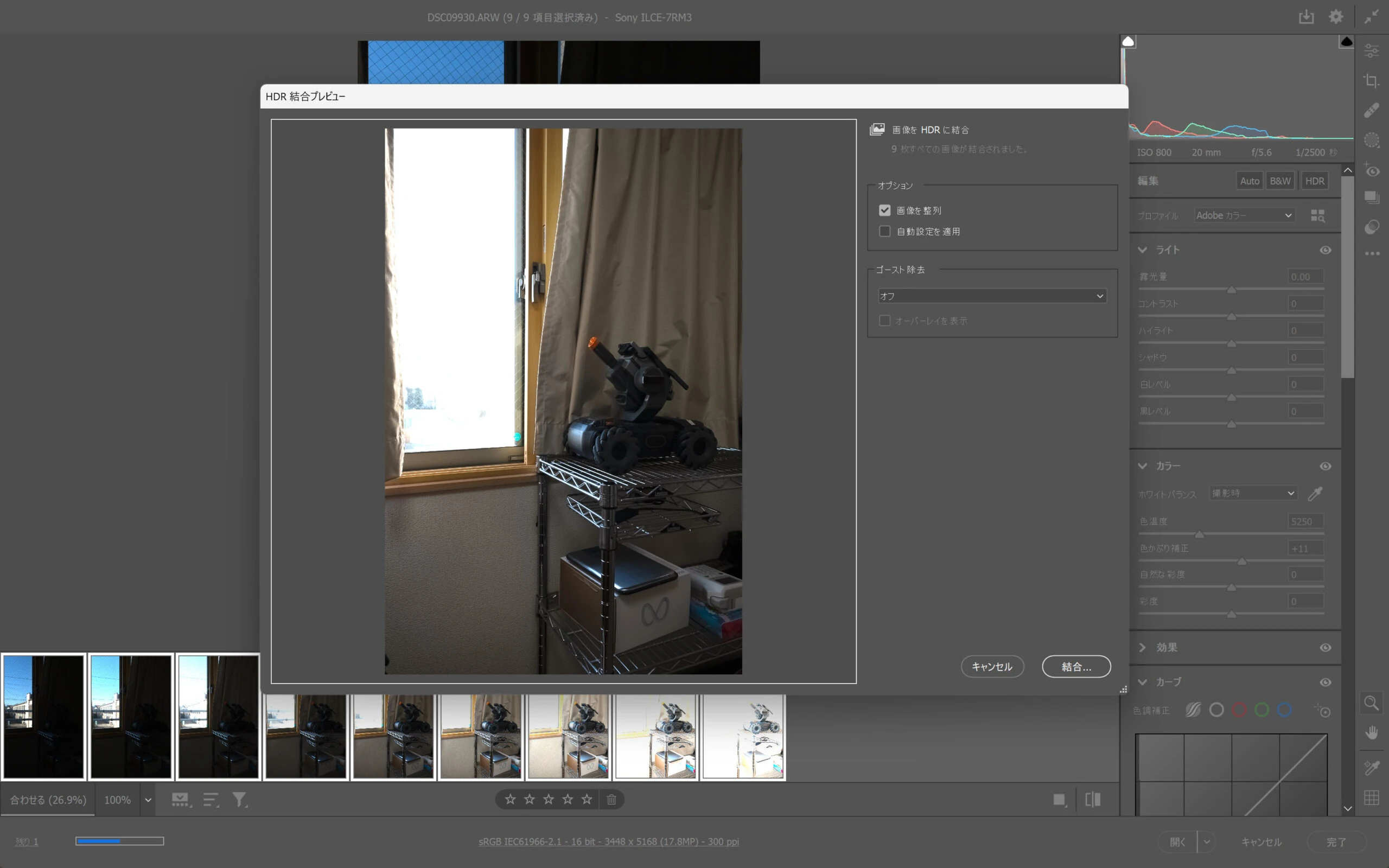
Task: Open the Adobe カラー profile dropdown
Action: [1244, 215]
